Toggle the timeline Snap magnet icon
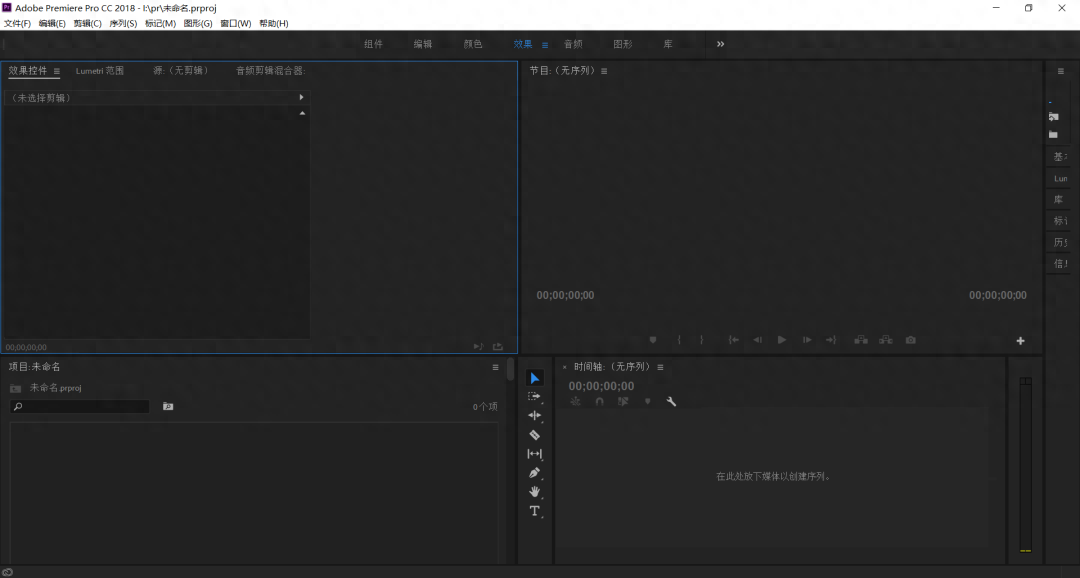The width and height of the screenshot is (1080, 578). pos(599,402)
